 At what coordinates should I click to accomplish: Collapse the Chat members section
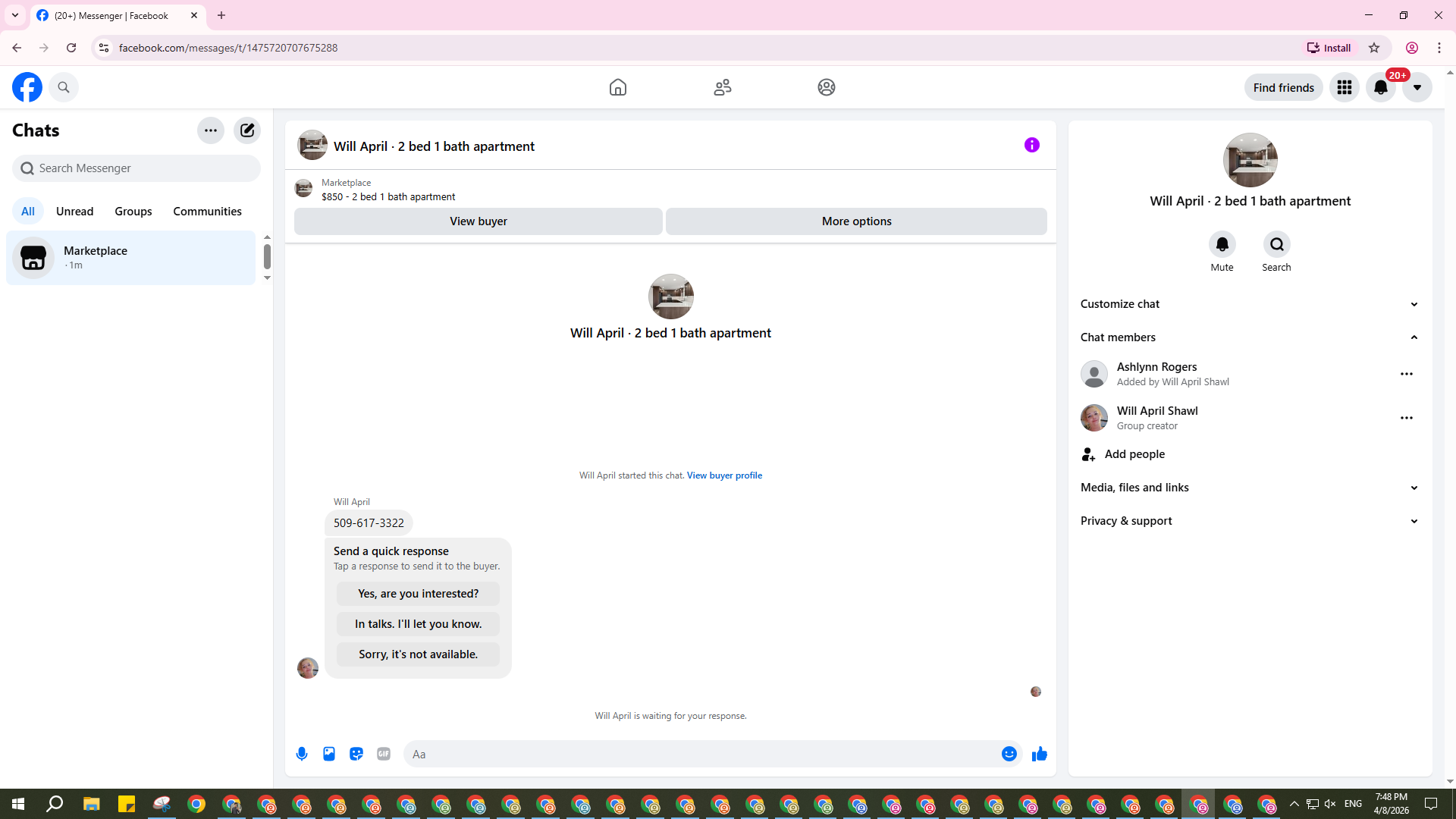(x=1414, y=337)
